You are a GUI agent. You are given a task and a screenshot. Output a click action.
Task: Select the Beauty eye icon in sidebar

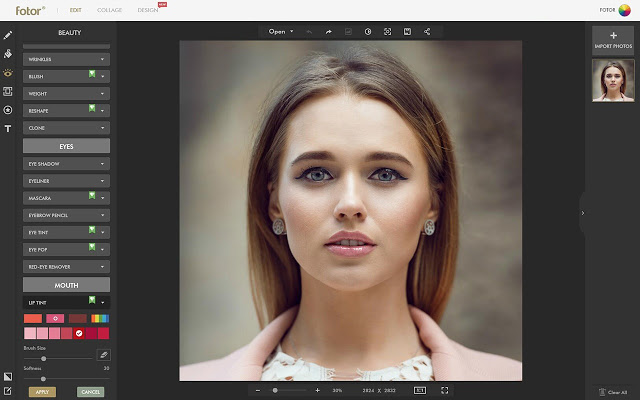[x=8, y=73]
